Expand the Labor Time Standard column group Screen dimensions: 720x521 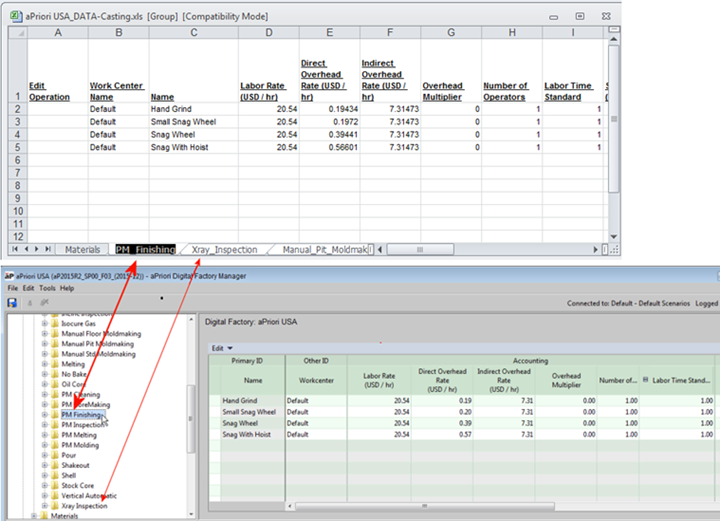[x=646, y=380]
